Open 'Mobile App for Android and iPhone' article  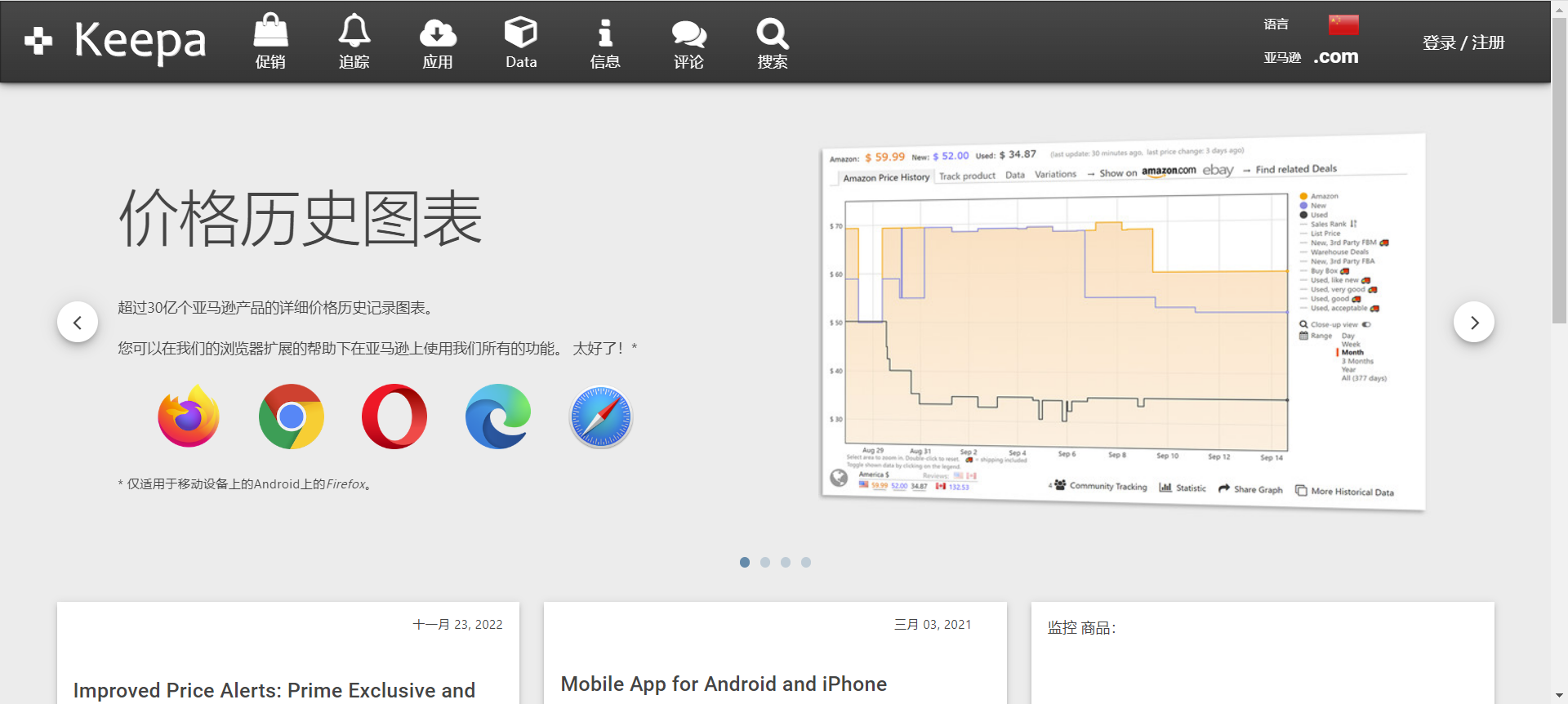[724, 684]
